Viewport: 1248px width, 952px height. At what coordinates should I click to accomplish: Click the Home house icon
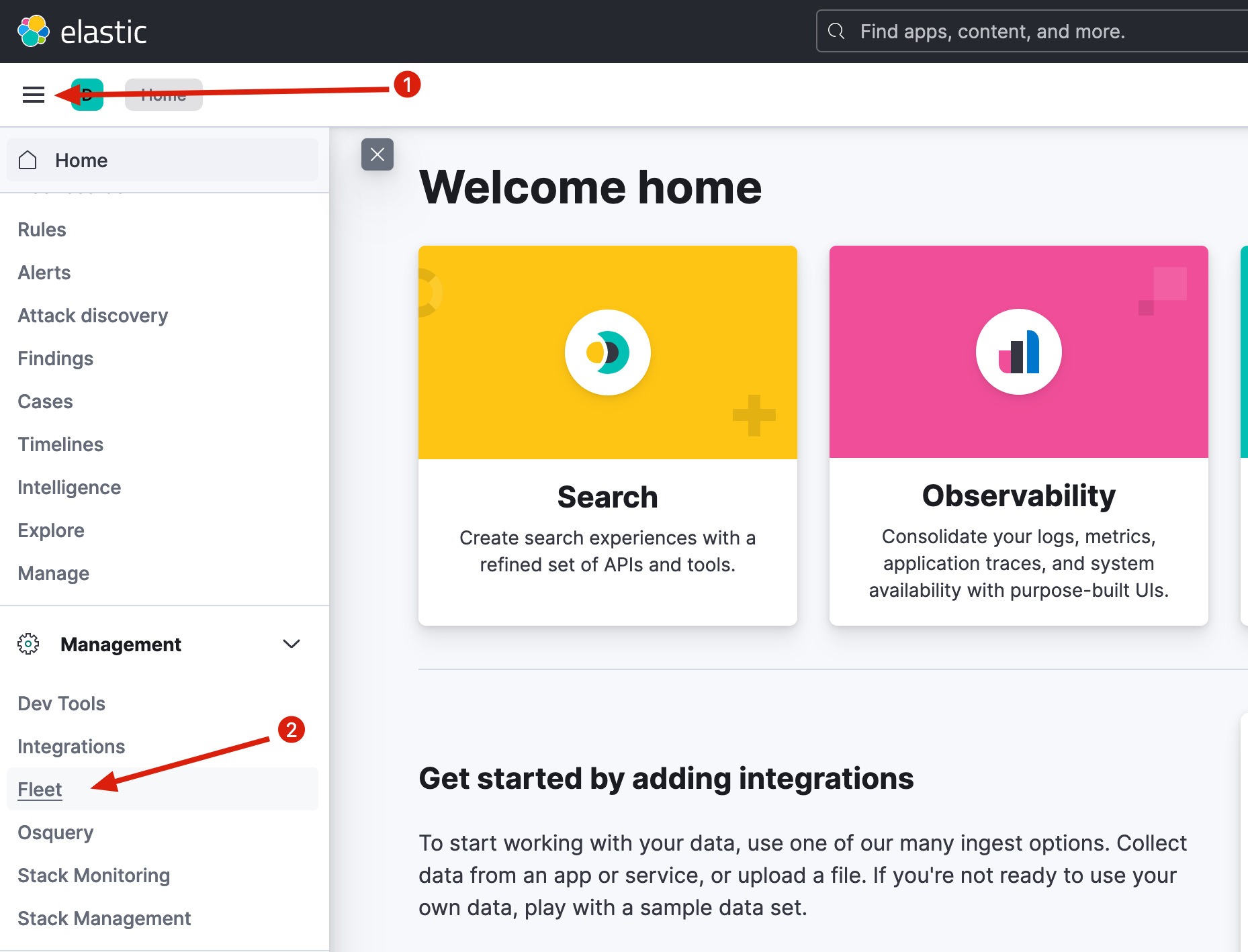click(x=28, y=160)
